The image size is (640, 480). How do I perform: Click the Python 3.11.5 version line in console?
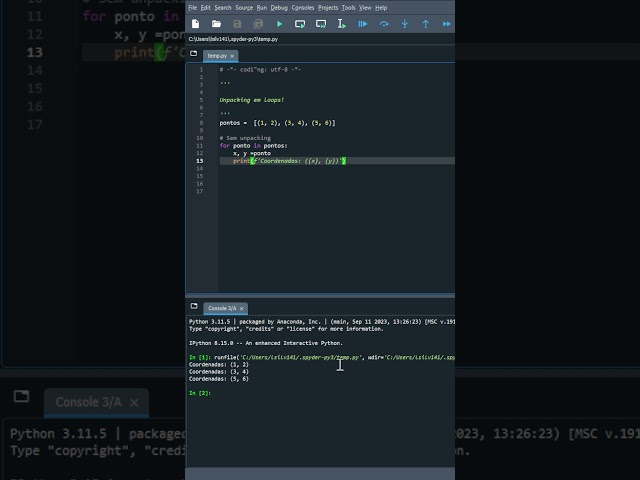(322, 322)
